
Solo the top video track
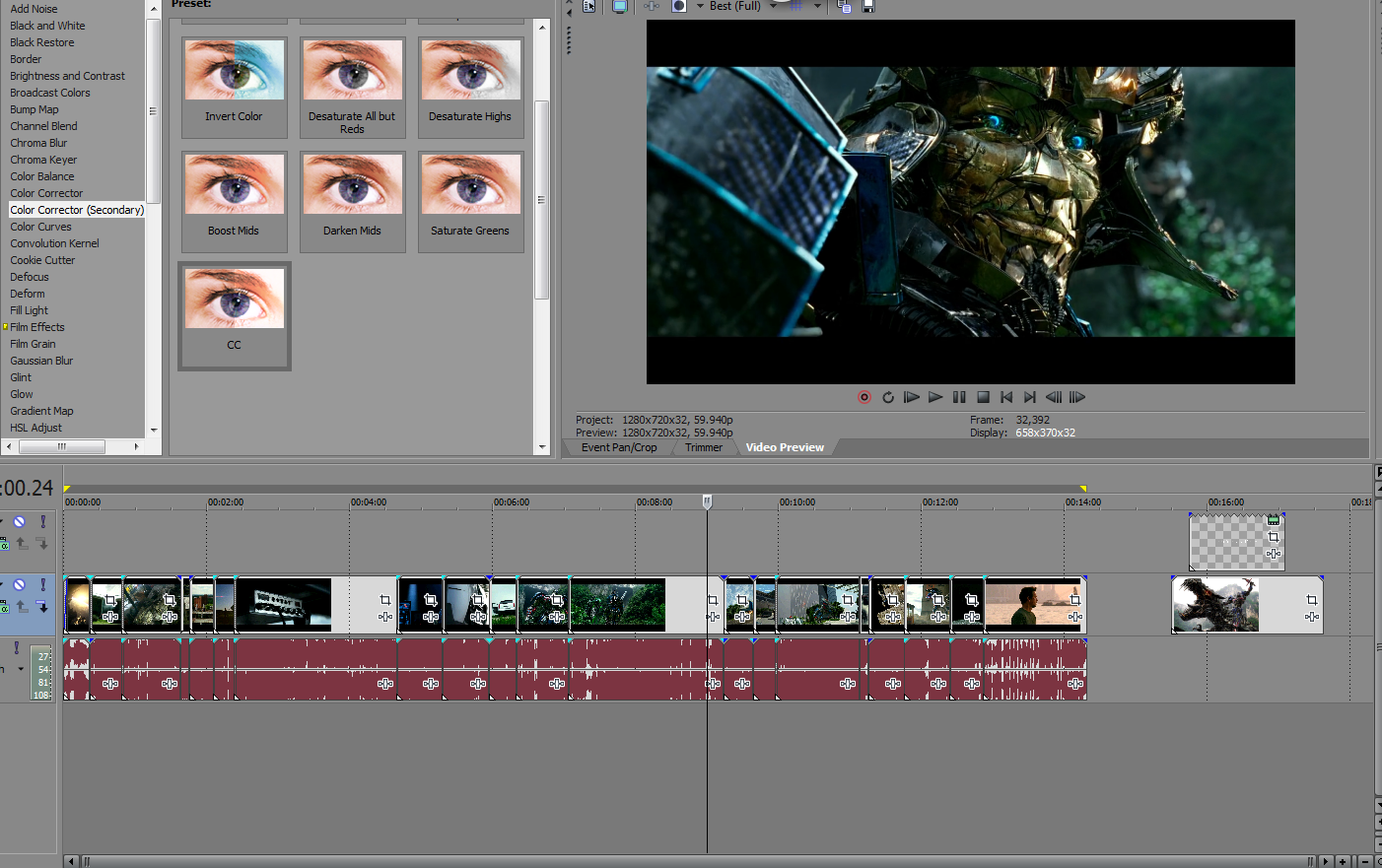42,522
